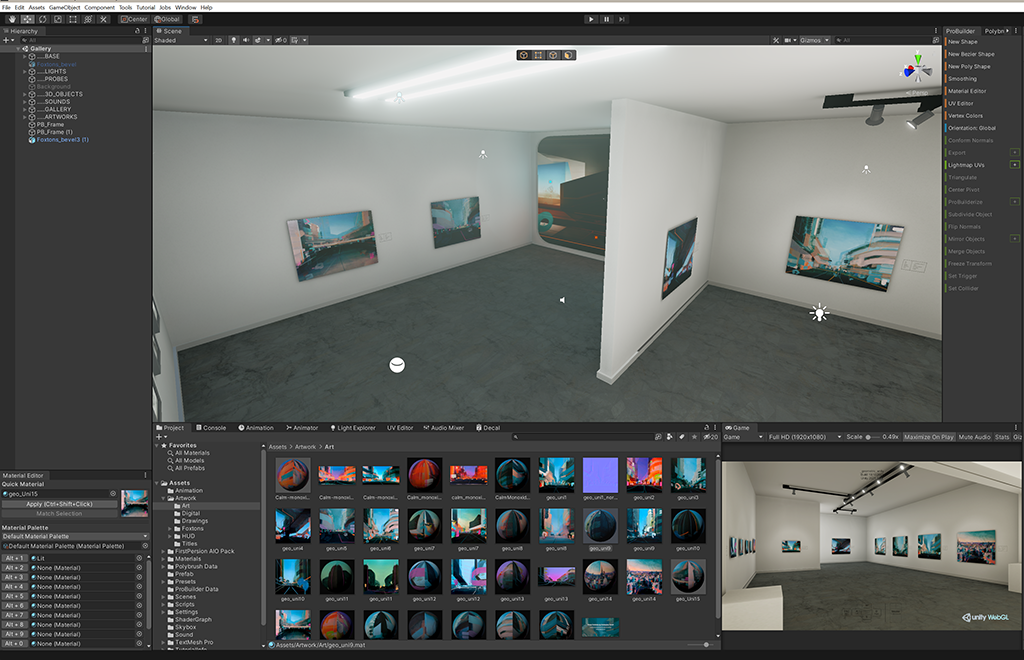Switch to the Light Explorer tab

tap(353, 428)
